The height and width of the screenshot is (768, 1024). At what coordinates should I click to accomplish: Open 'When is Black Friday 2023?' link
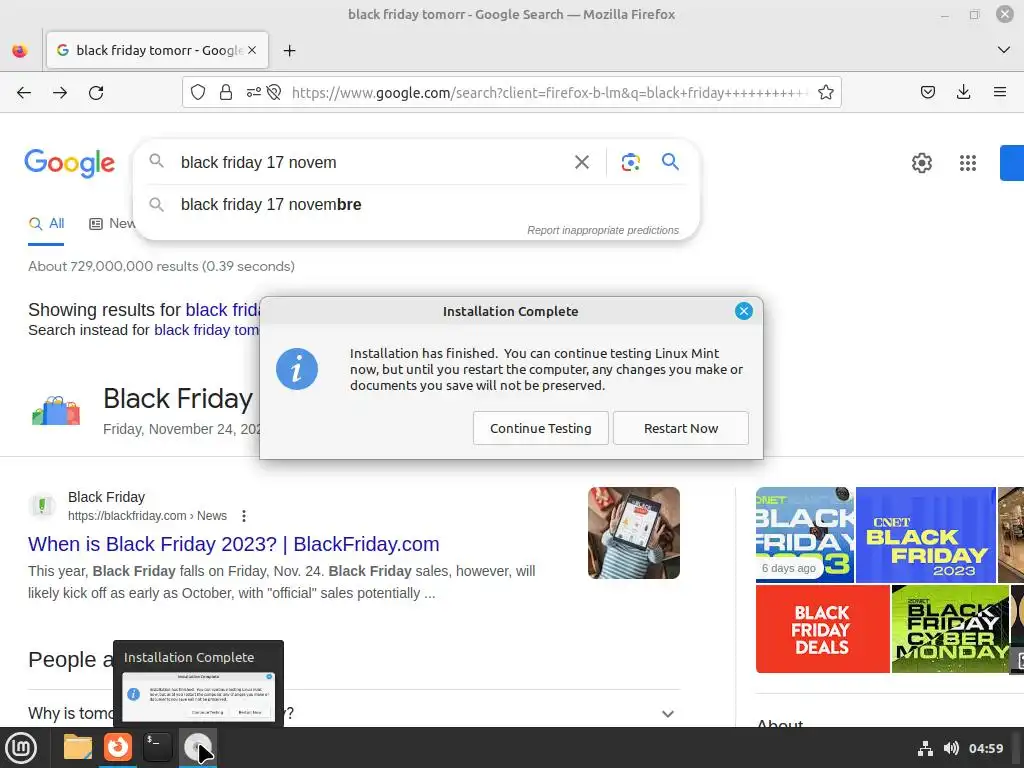pyautogui.click(x=234, y=544)
